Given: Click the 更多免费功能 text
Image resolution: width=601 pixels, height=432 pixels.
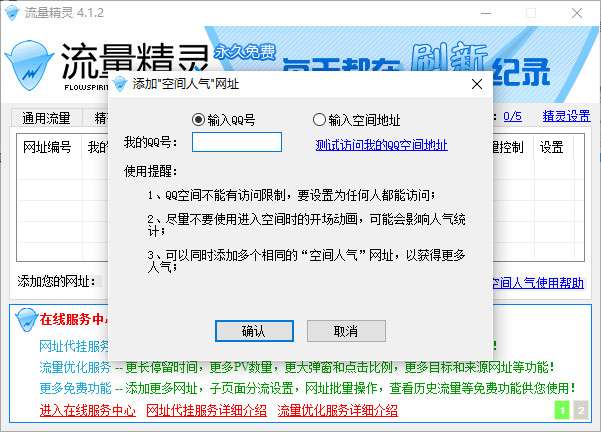Looking at the screenshot, I should pos(75,388).
